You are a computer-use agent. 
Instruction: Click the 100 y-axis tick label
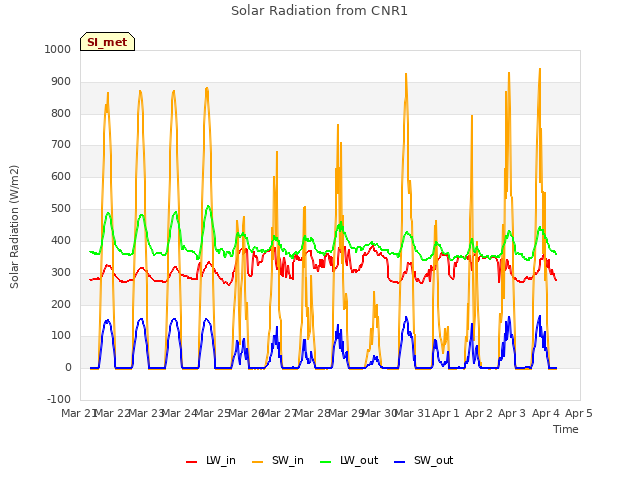click(x=61, y=336)
